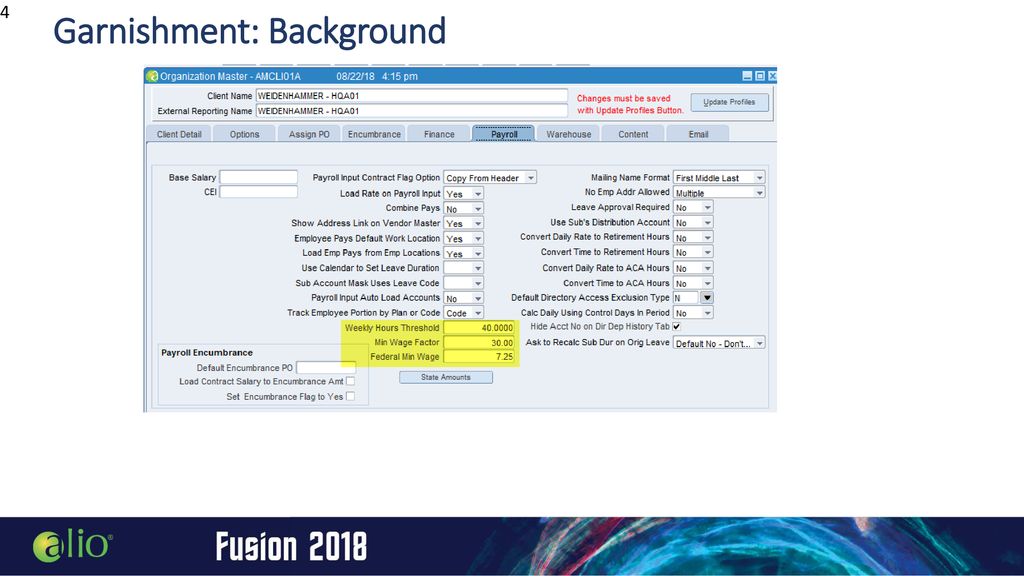Viewport: 1024px width, 576px height.
Task: Click the Base Salary field
Action: (258, 177)
